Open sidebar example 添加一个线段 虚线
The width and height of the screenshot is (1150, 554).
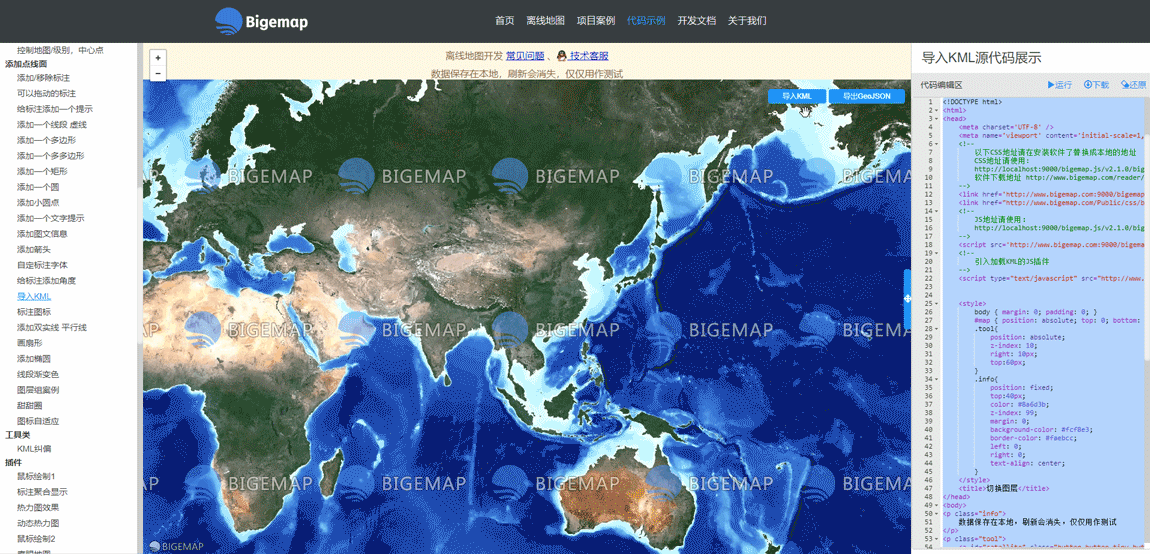click(x=52, y=124)
